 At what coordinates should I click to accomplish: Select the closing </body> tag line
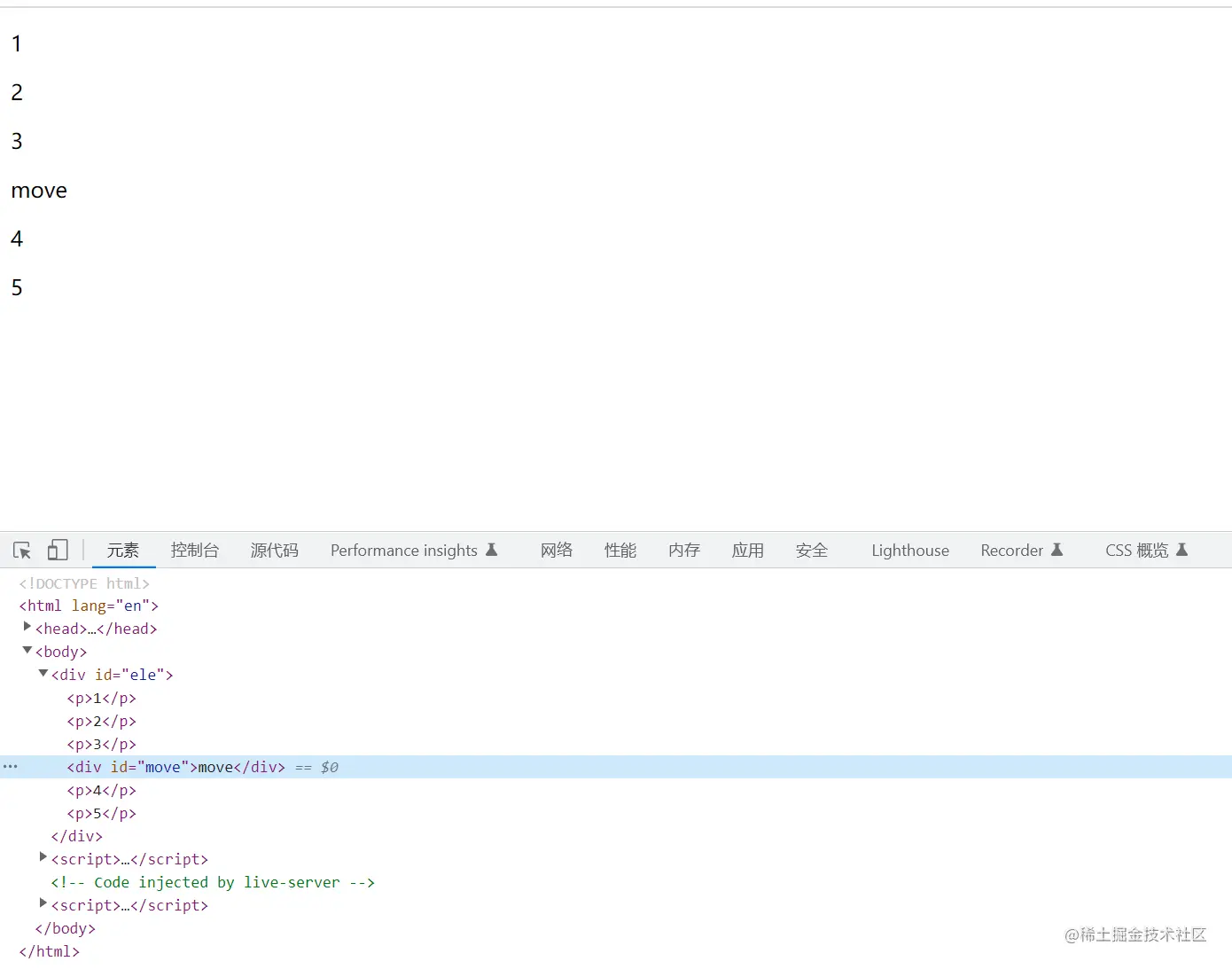pos(66,929)
